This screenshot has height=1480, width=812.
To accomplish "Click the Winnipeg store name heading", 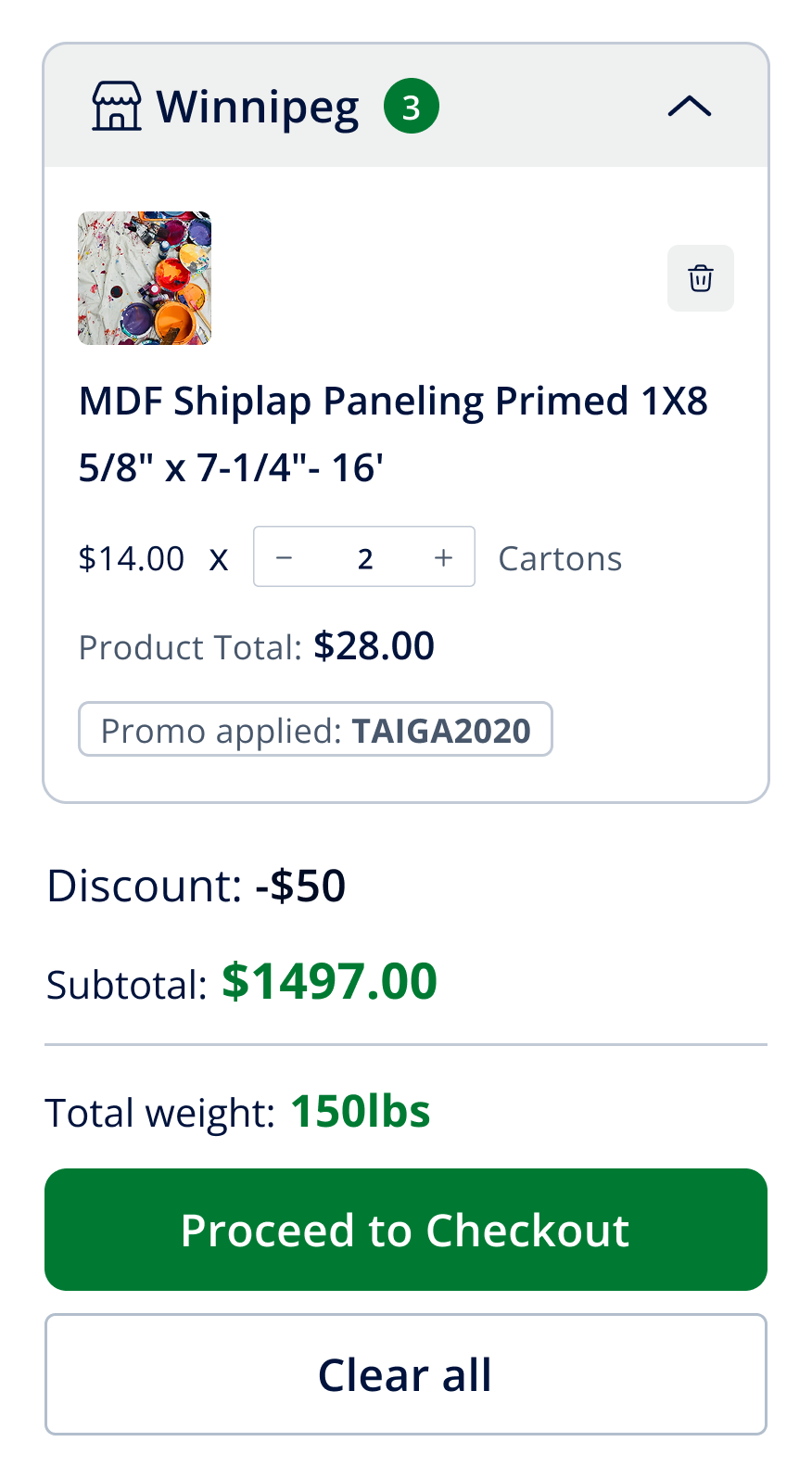I will coord(257,108).
